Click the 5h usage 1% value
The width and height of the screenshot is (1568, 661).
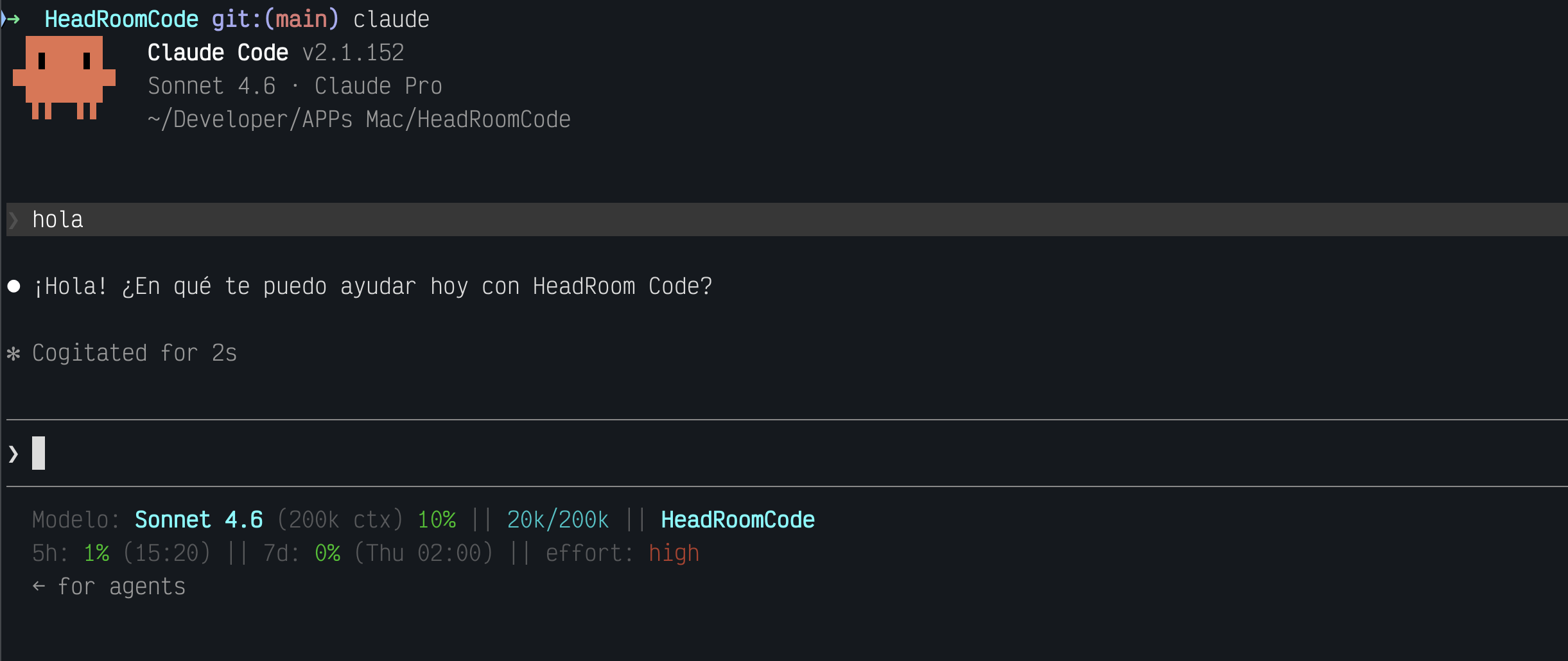pos(96,553)
